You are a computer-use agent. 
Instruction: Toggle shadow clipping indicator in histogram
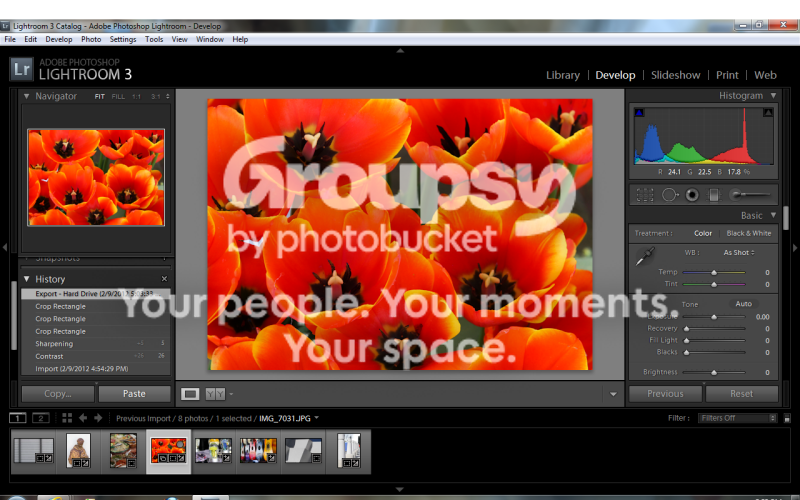[639, 112]
